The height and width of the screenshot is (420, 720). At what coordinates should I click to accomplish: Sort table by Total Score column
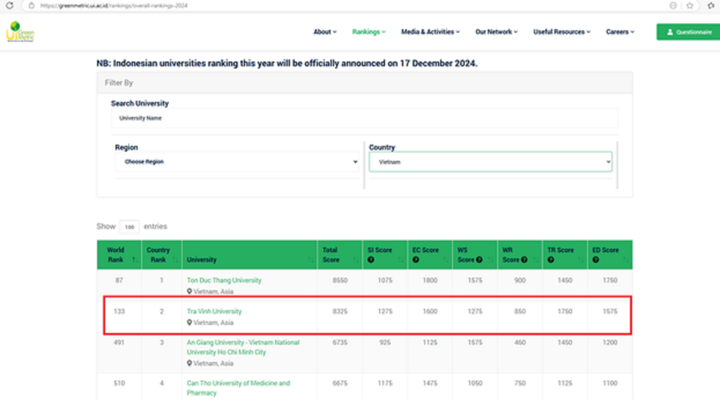pyautogui.click(x=340, y=255)
